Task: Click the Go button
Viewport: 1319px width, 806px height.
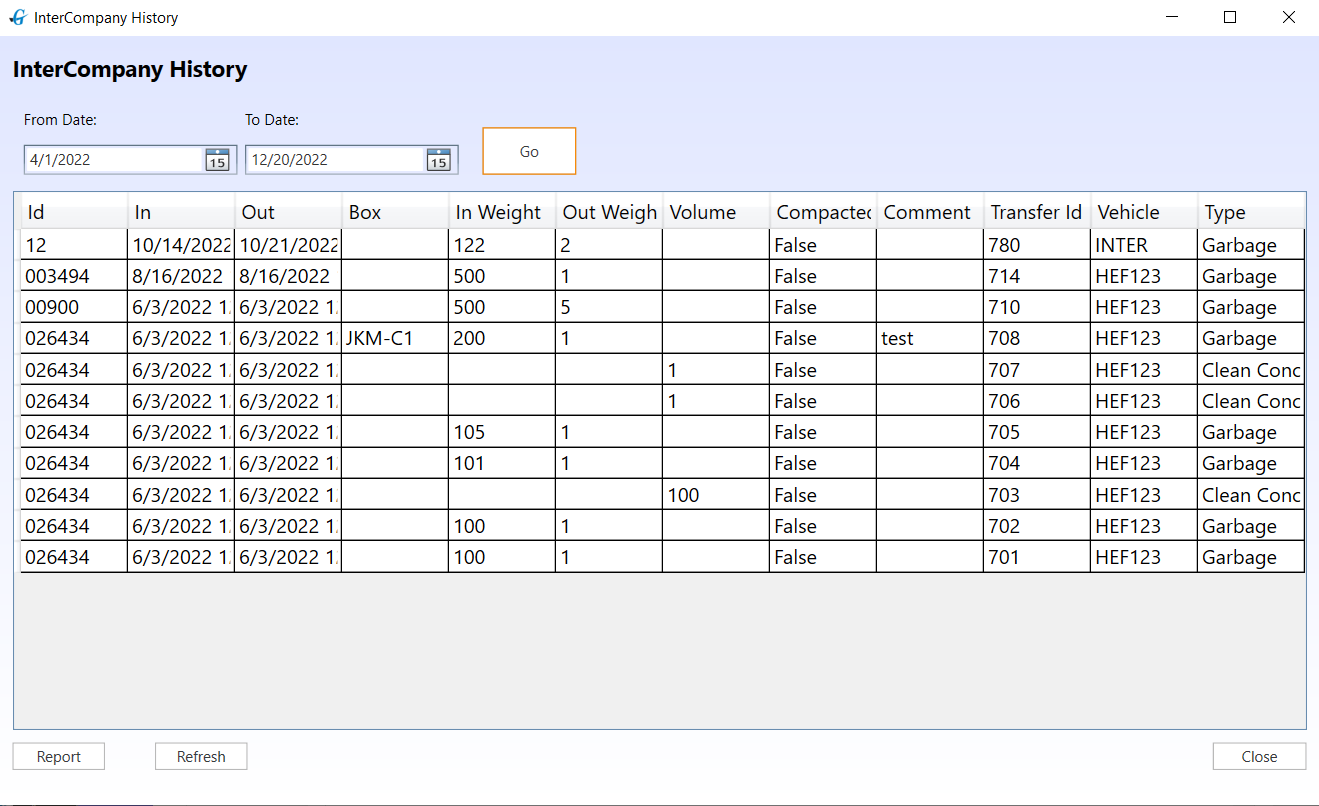Action: 529,152
